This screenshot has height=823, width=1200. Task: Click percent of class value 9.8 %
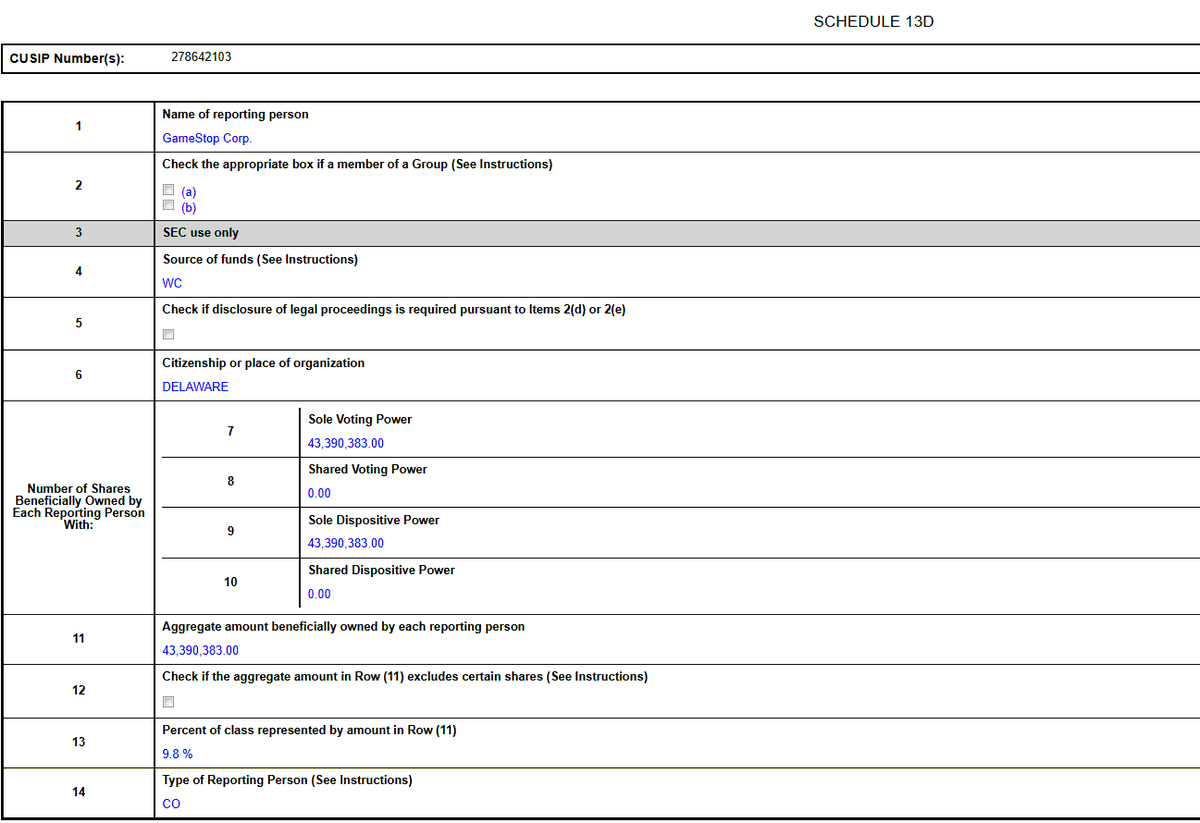177,754
